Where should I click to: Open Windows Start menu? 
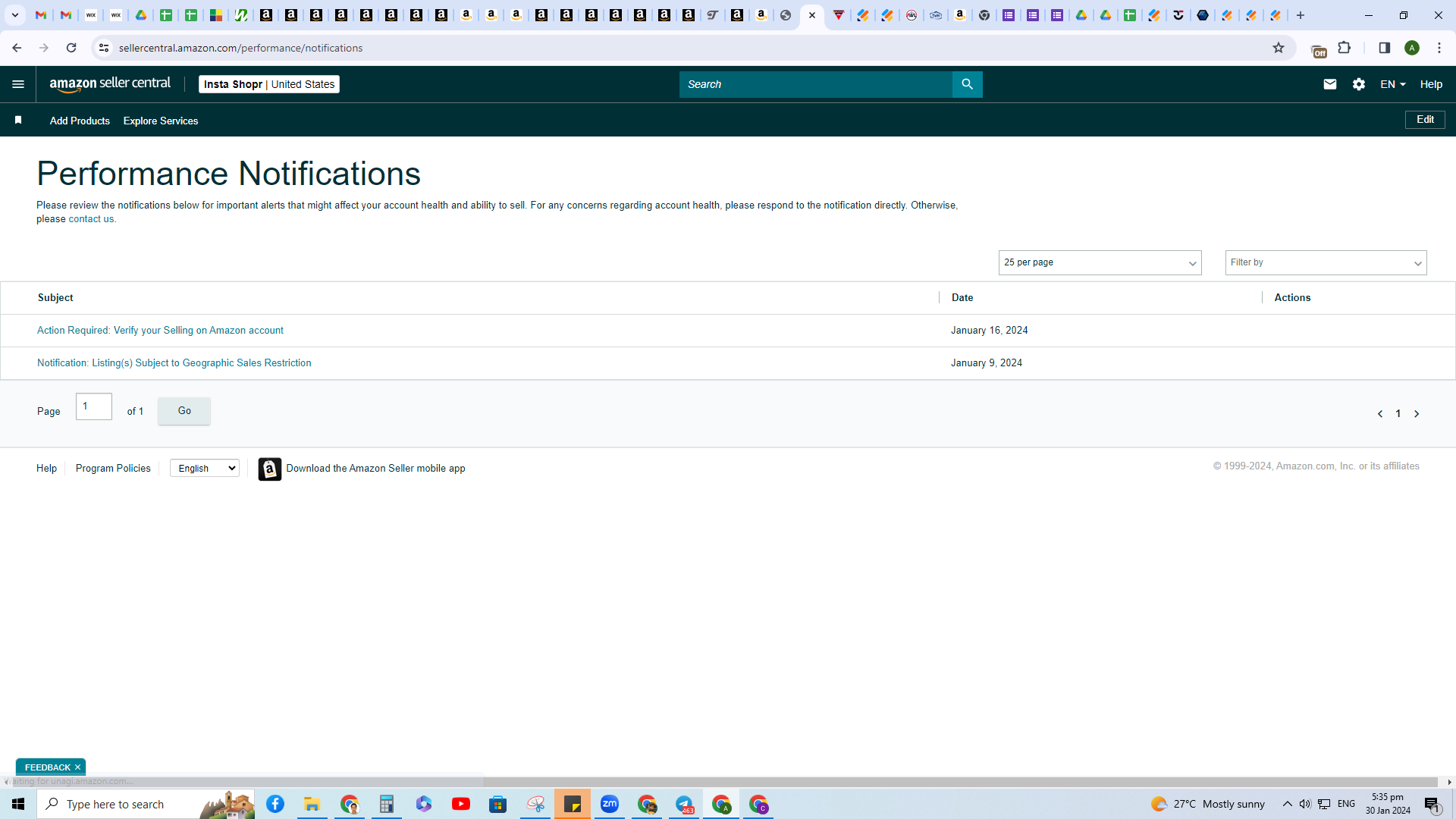pyautogui.click(x=18, y=804)
